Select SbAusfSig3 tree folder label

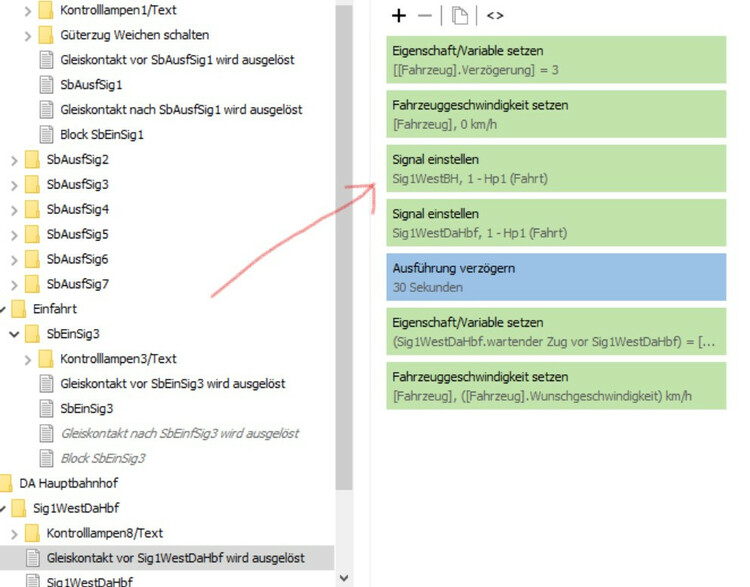coord(77,184)
